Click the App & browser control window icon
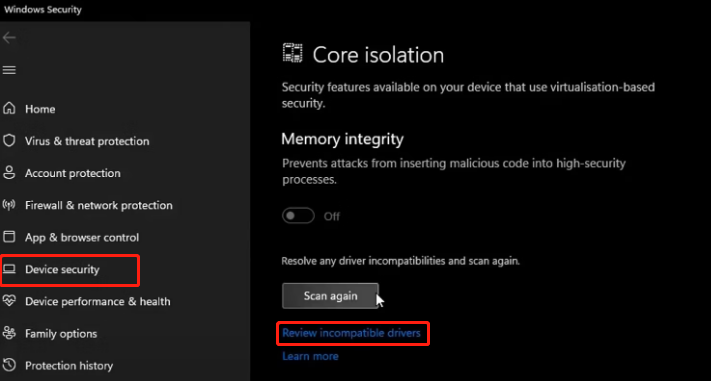711x381 pixels. 9,237
